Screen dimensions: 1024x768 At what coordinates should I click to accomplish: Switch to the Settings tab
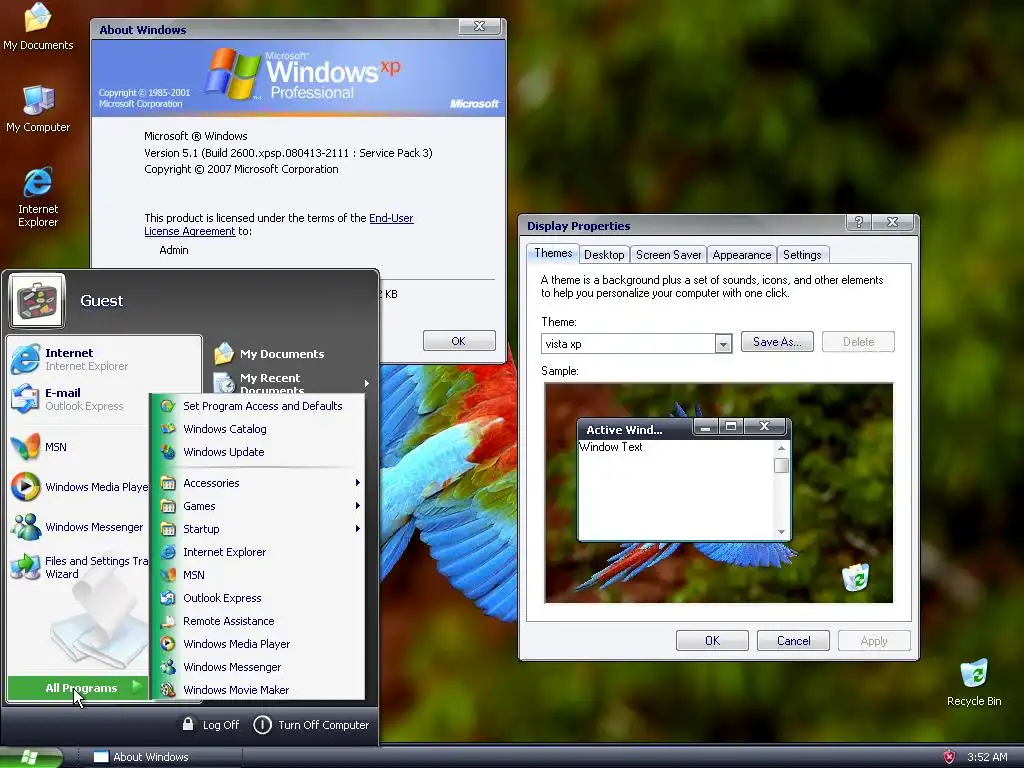click(x=802, y=255)
